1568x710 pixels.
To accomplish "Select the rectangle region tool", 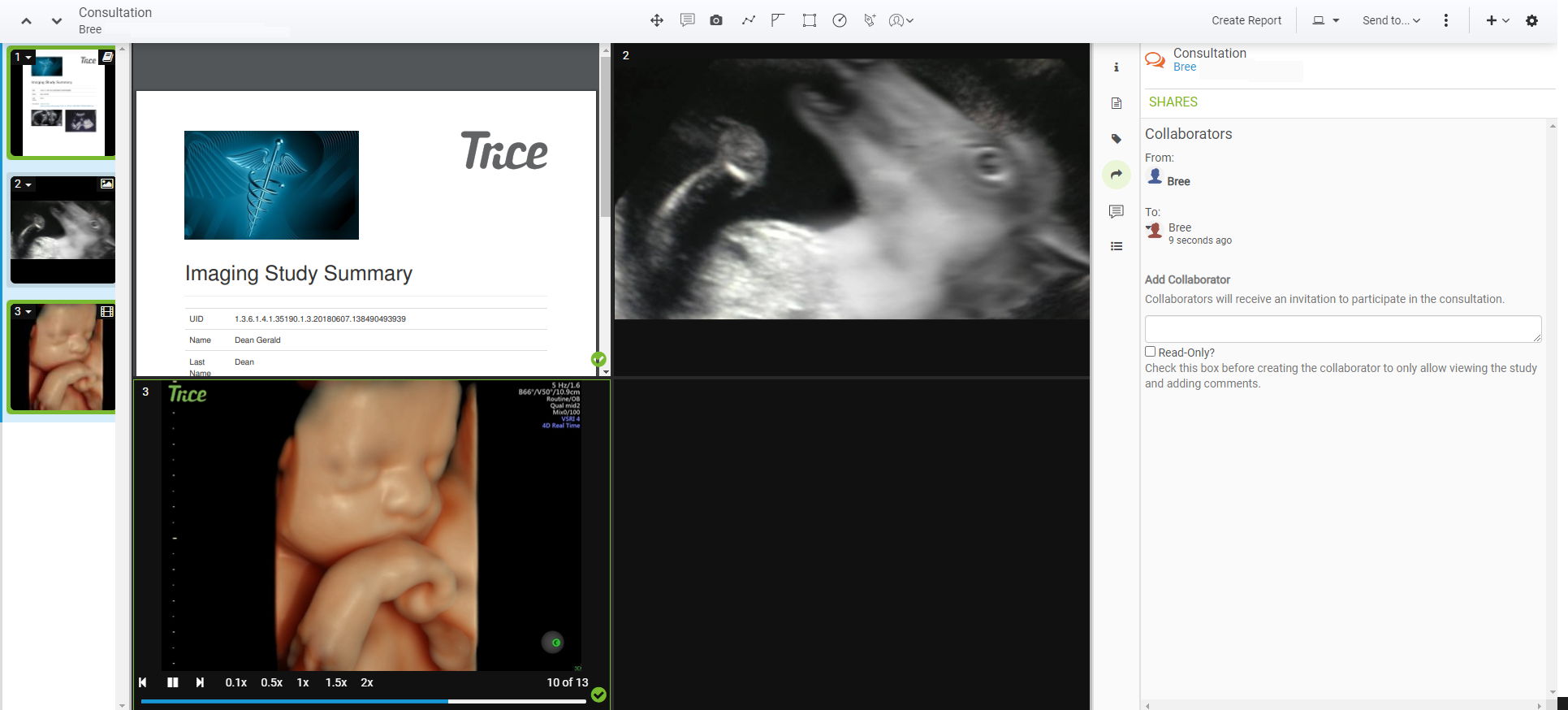I will pyautogui.click(x=809, y=20).
